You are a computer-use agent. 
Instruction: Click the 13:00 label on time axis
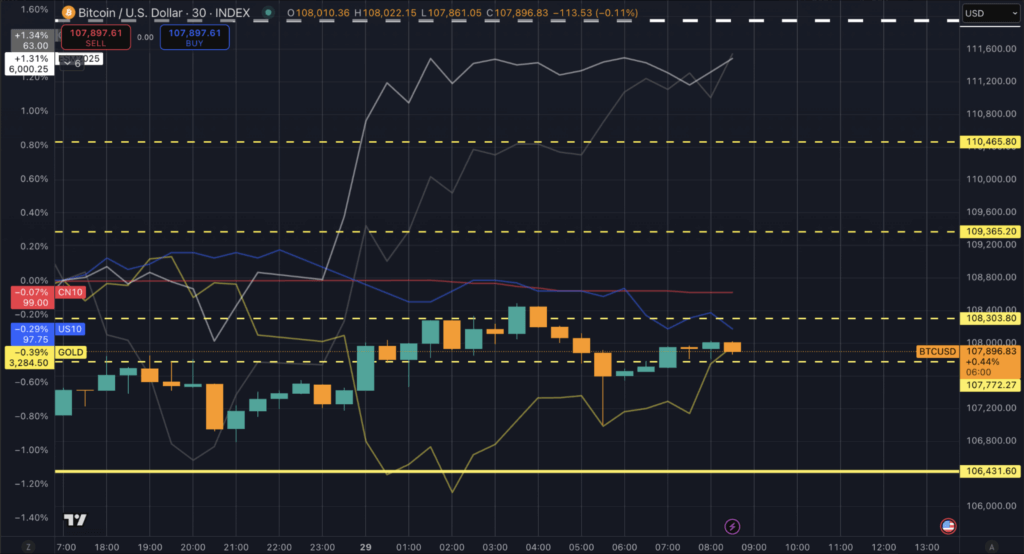coord(926,547)
